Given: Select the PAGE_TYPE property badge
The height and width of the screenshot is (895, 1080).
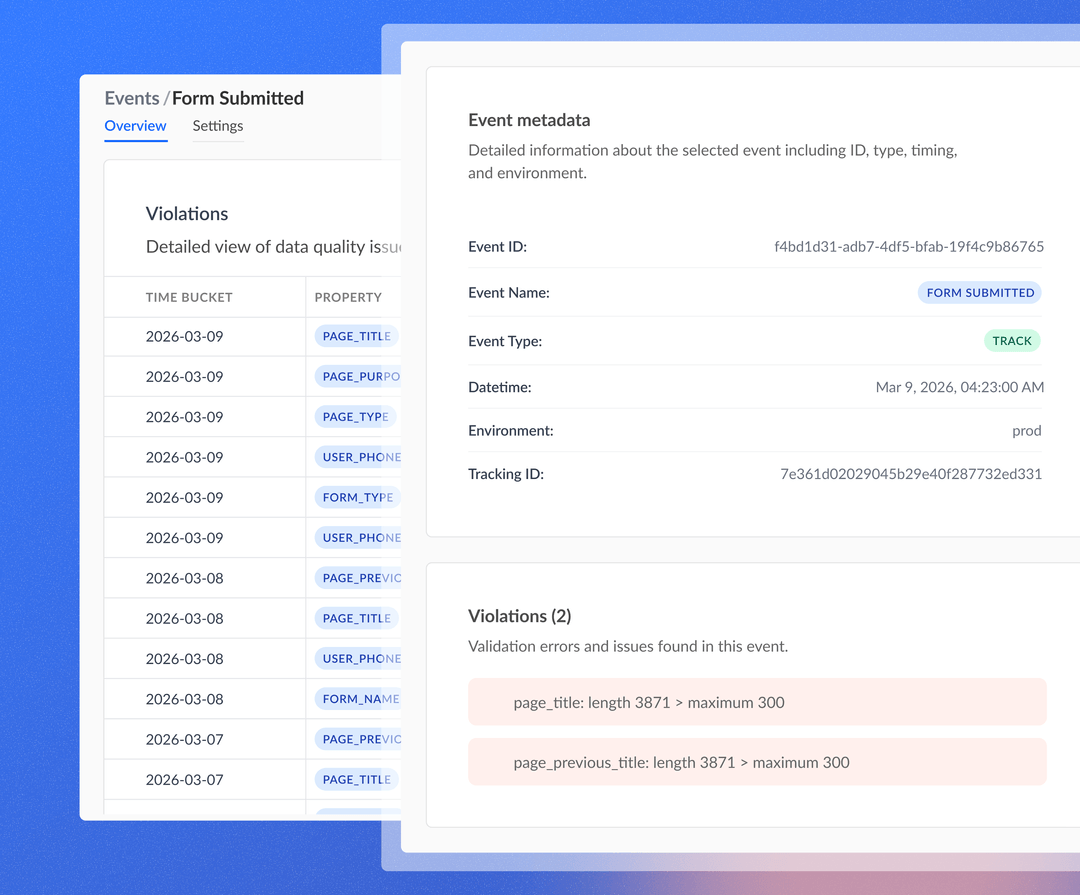Looking at the screenshot, I should pyautogui.click(x=354, y=416).
